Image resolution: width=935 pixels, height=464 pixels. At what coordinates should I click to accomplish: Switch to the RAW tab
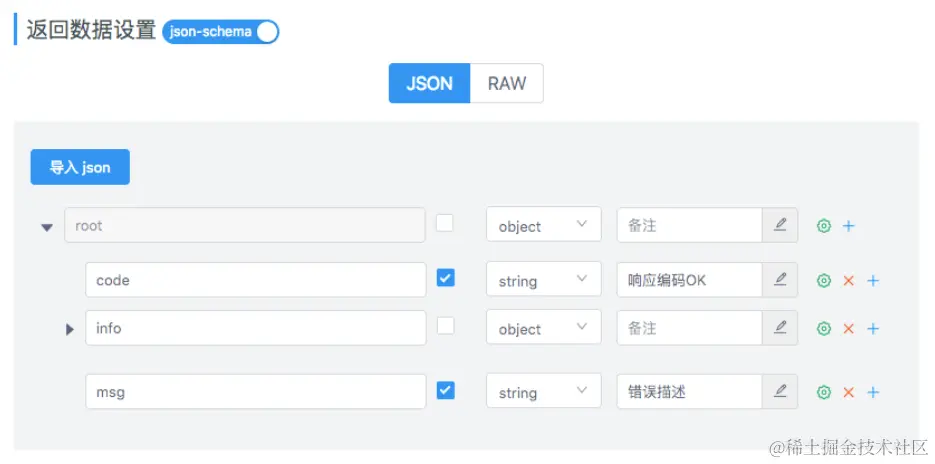507,83
